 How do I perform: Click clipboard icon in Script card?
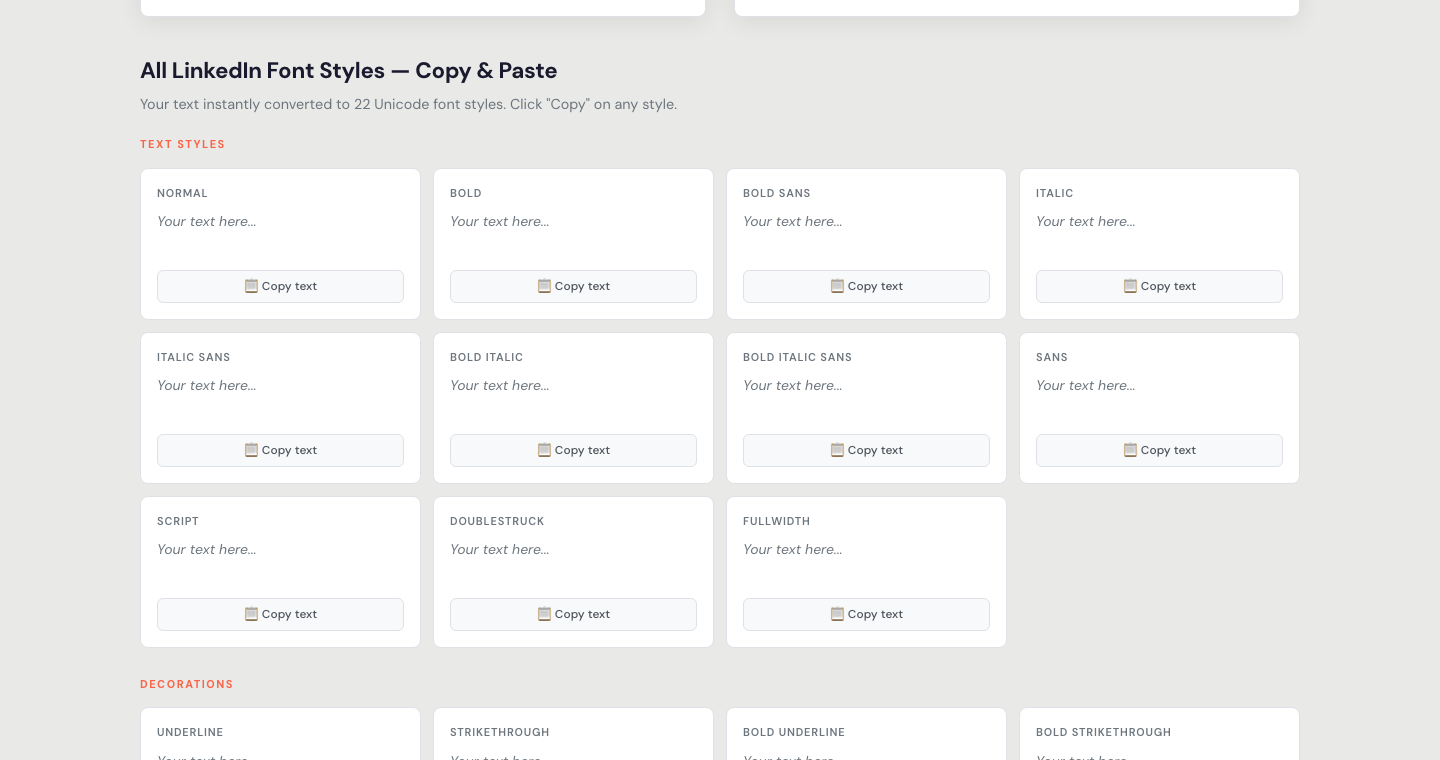coord(251,614)
